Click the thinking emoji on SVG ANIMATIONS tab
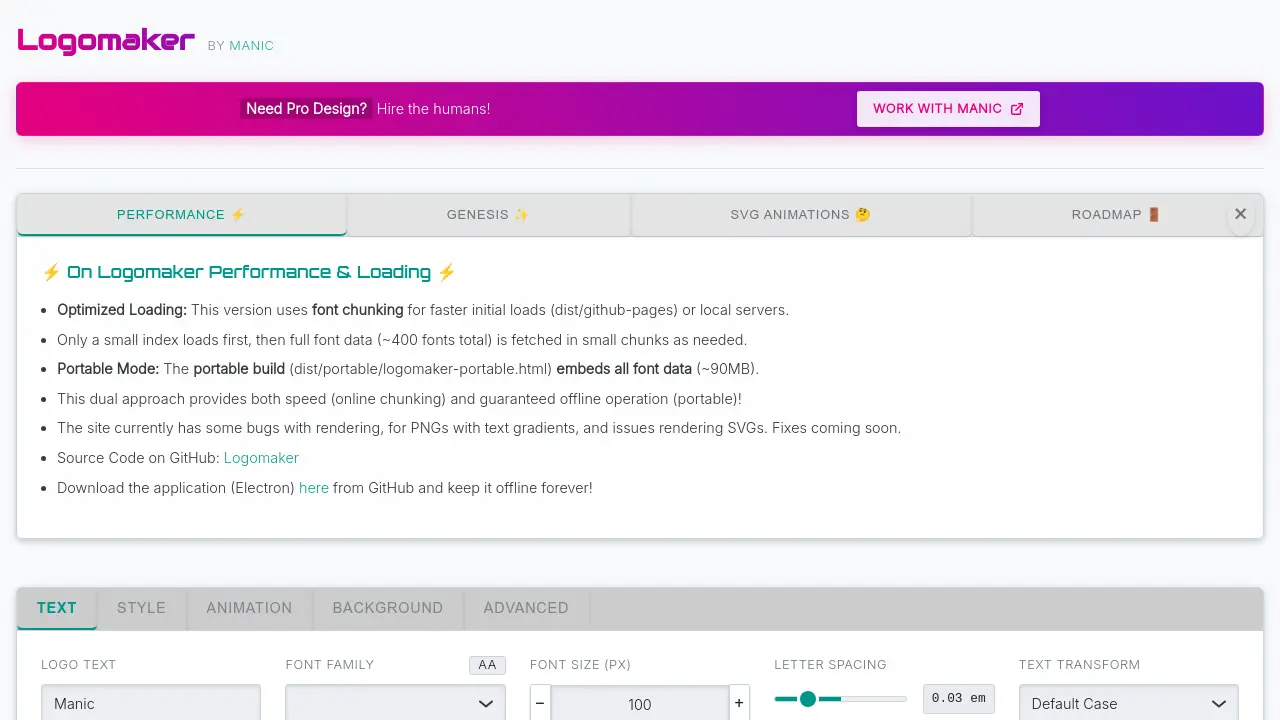Screen dimensions: 1280x720 coord(864,214)
